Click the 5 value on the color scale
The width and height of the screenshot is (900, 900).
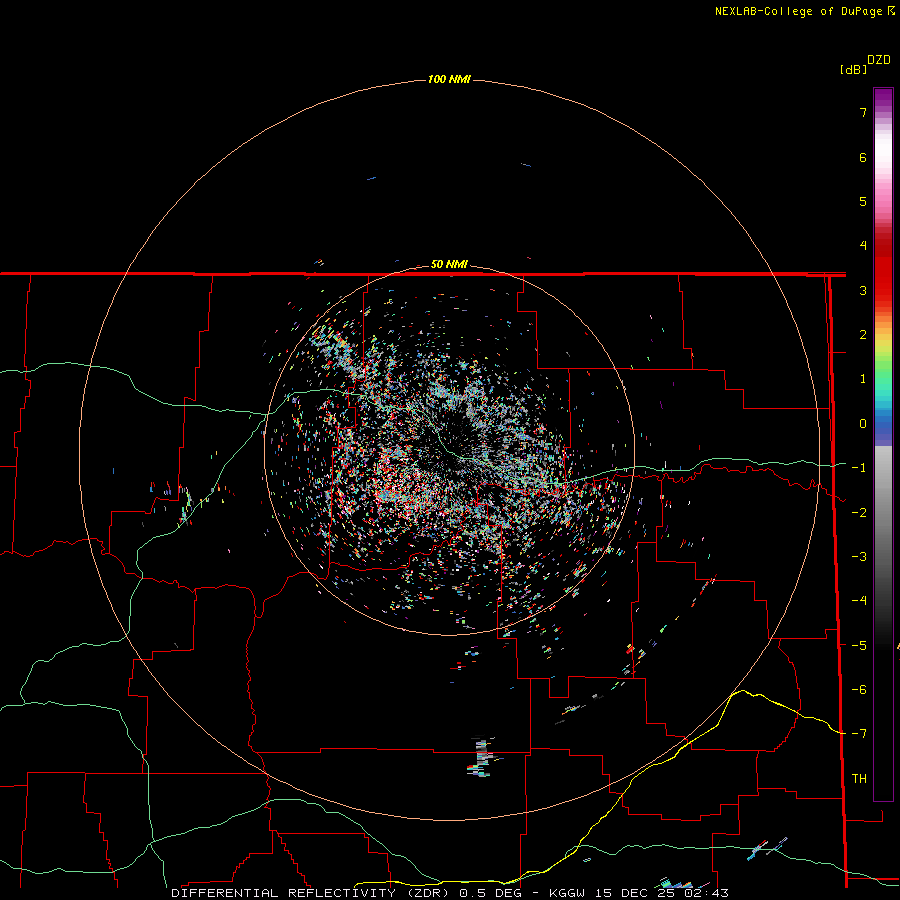click(x=863, y=201)
